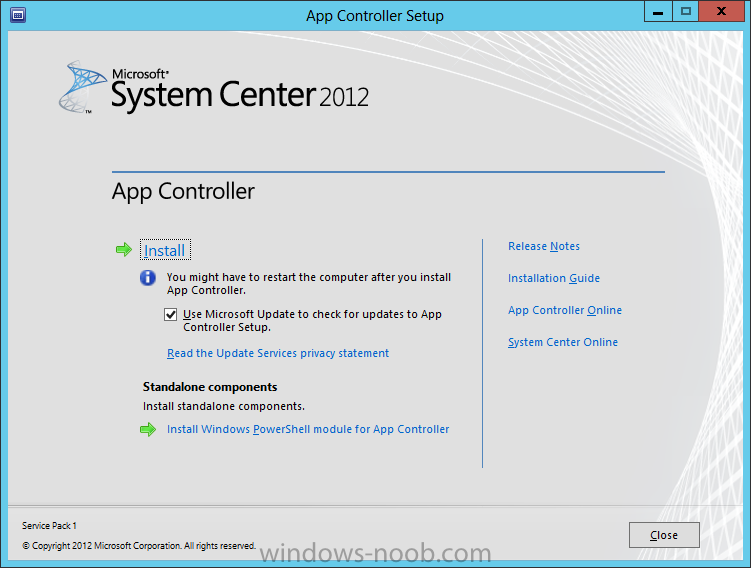Open the window system menu icon

click(18, 15)
